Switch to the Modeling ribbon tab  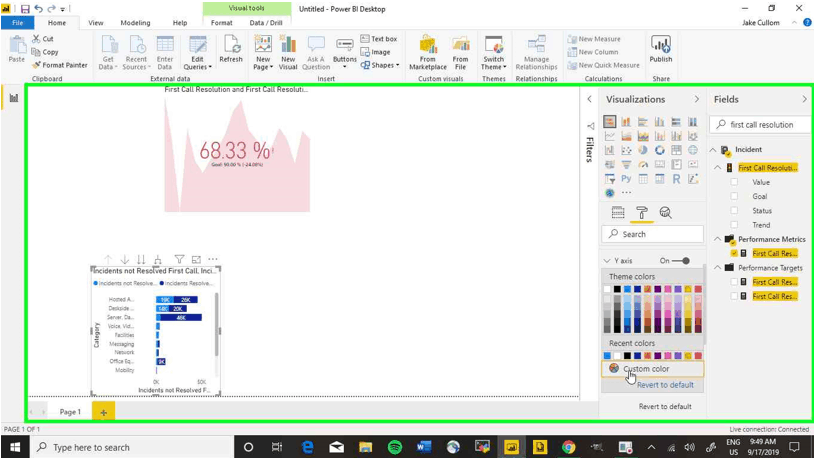[135, 23]
